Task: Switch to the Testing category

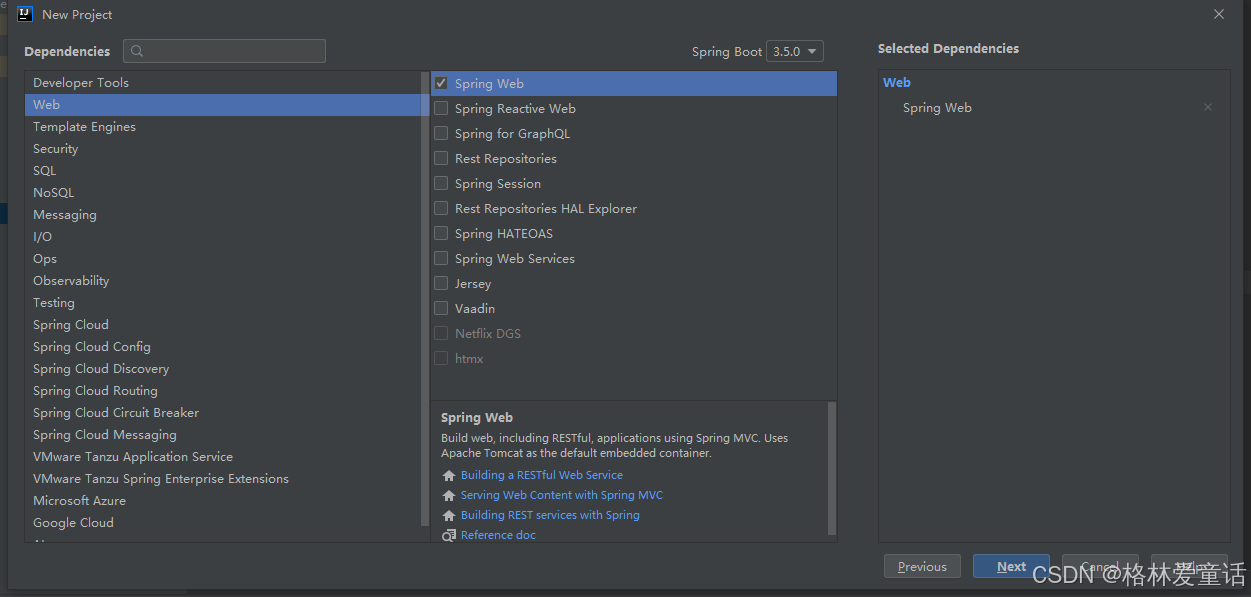Action: coord(53,302)
